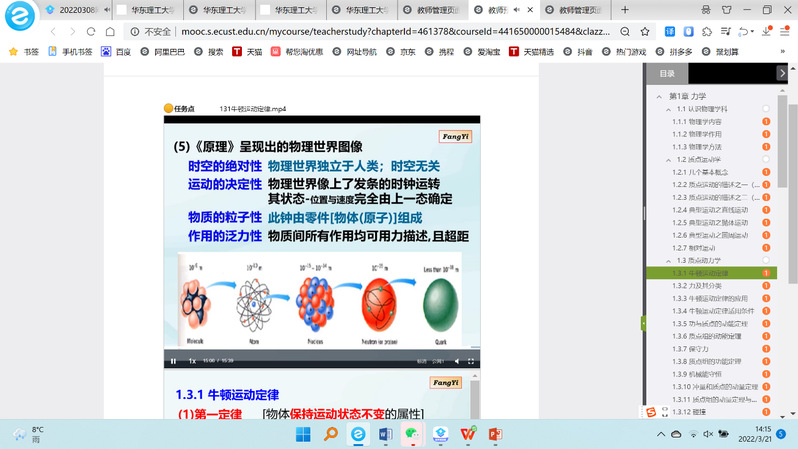Collapse the 第1章 力学 chapter

click(660, 96)
